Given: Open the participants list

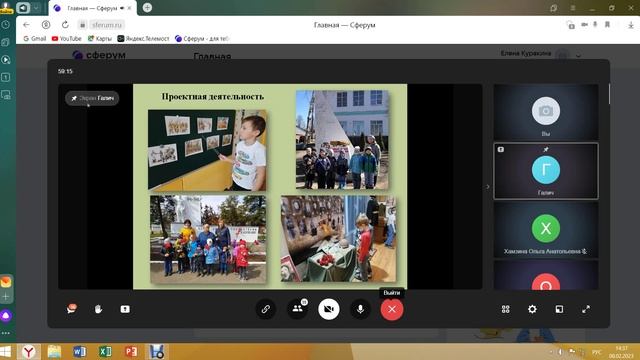Looking at the screenshot, I should (298, 309).
